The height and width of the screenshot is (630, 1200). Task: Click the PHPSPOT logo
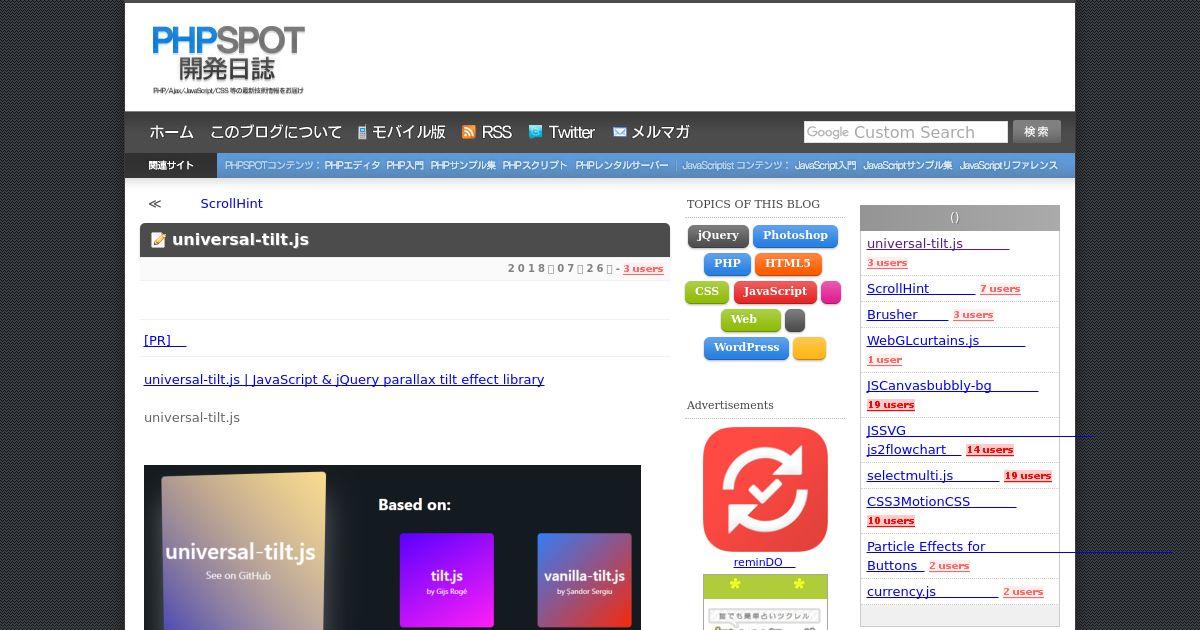pyautogui.click(x=228, y=60)
